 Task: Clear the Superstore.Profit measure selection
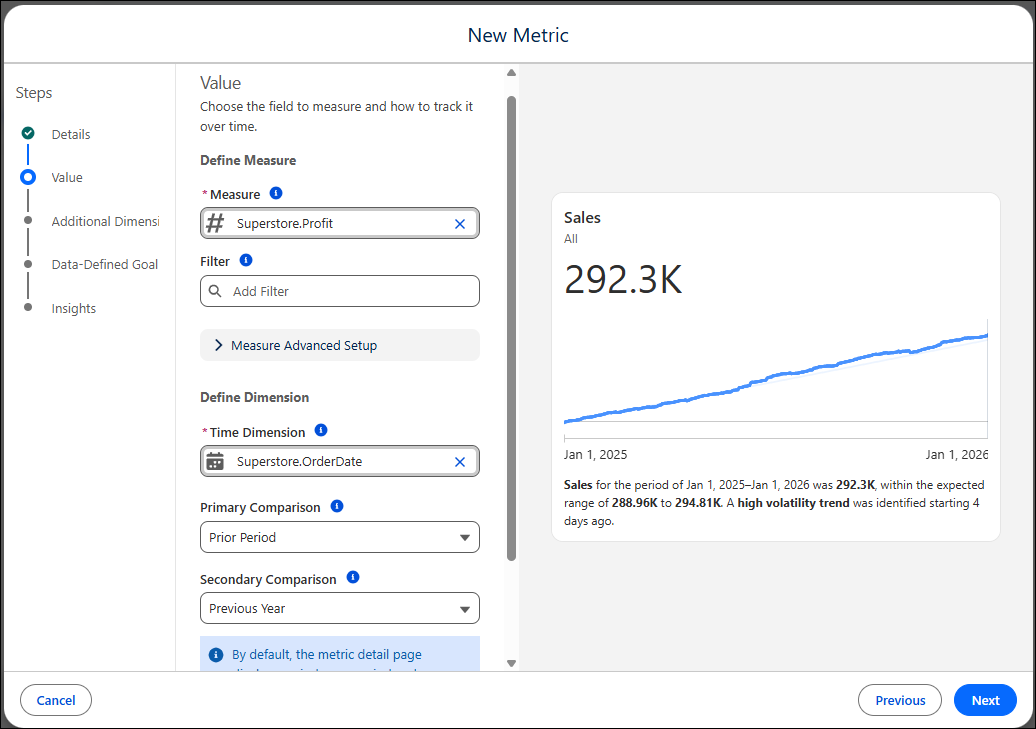point(460,224)
